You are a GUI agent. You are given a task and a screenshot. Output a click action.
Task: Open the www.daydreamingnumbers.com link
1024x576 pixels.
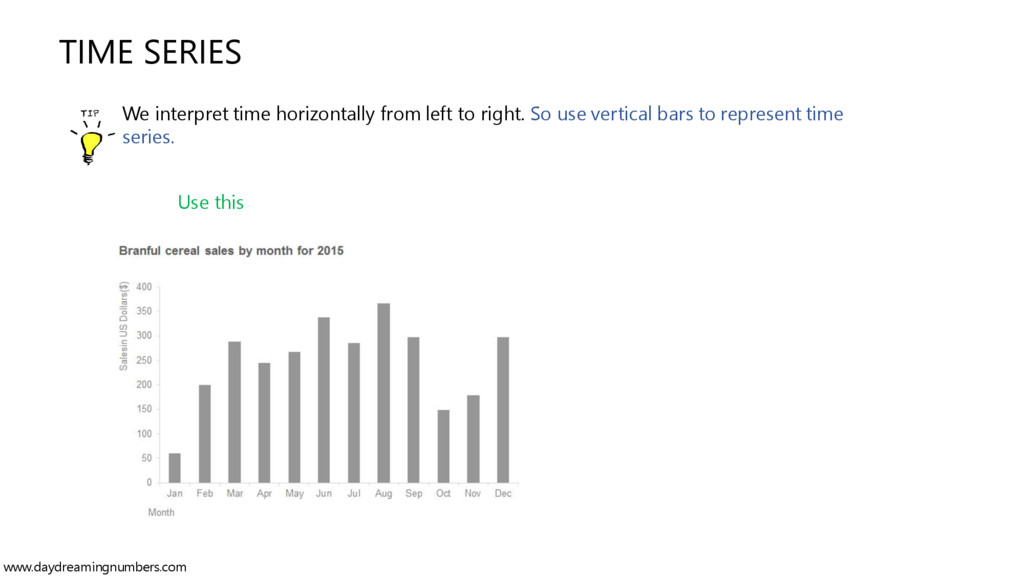pos(95,567)
